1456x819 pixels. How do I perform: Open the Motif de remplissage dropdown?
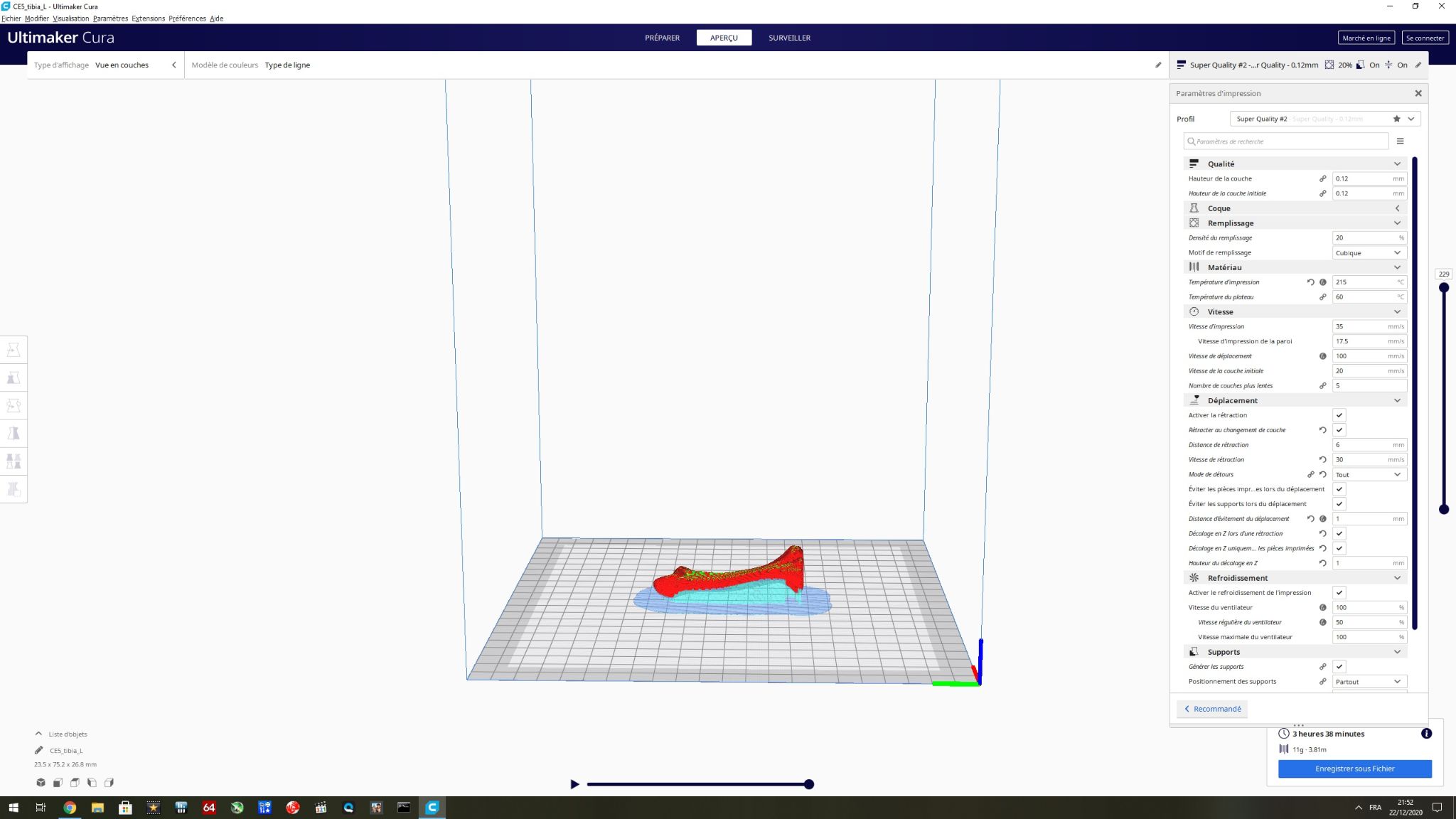pos(1368,253)
